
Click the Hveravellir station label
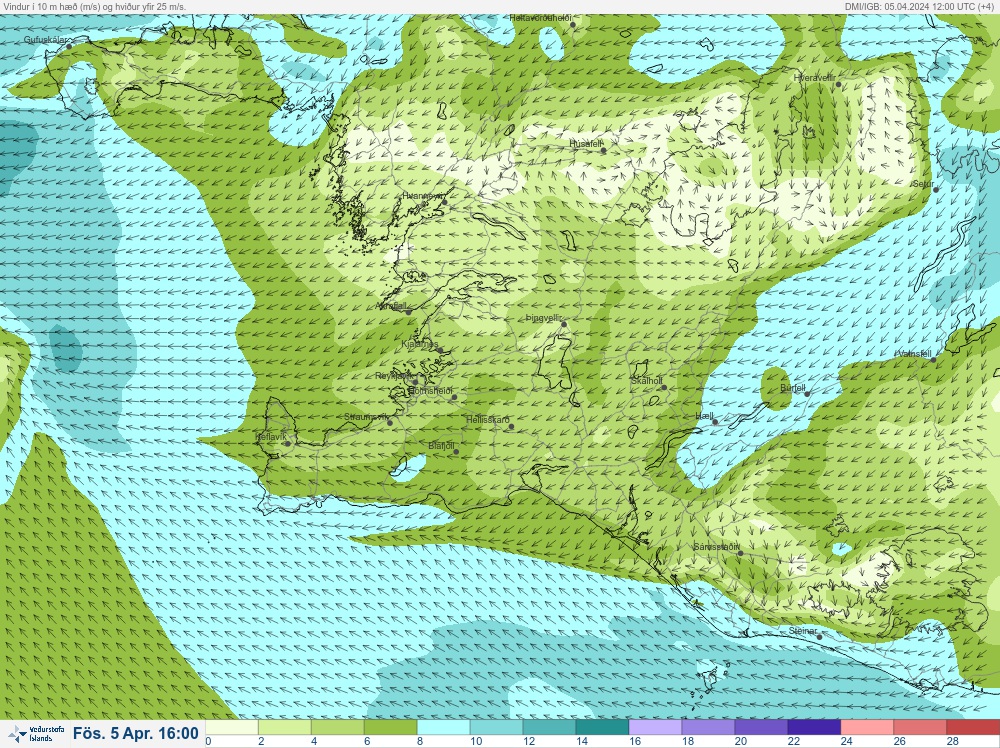pyautogui.click(x=814, y=77)
